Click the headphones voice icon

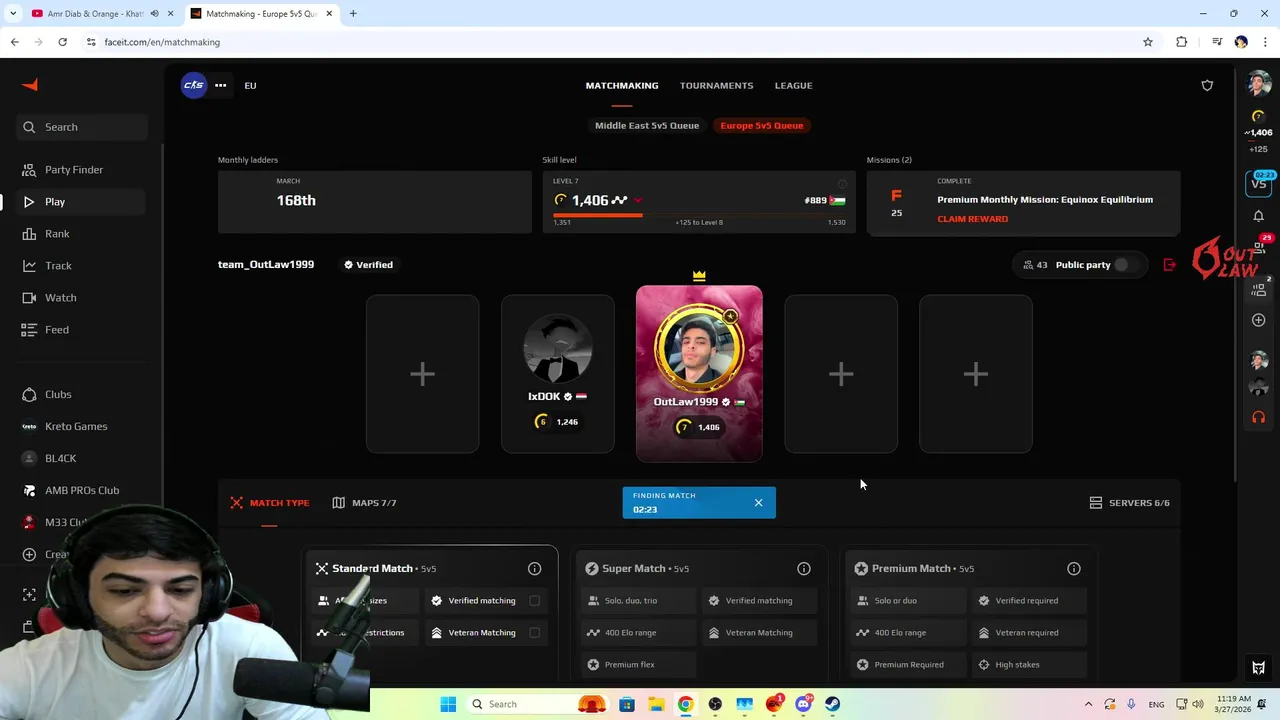pos(1258,417)
